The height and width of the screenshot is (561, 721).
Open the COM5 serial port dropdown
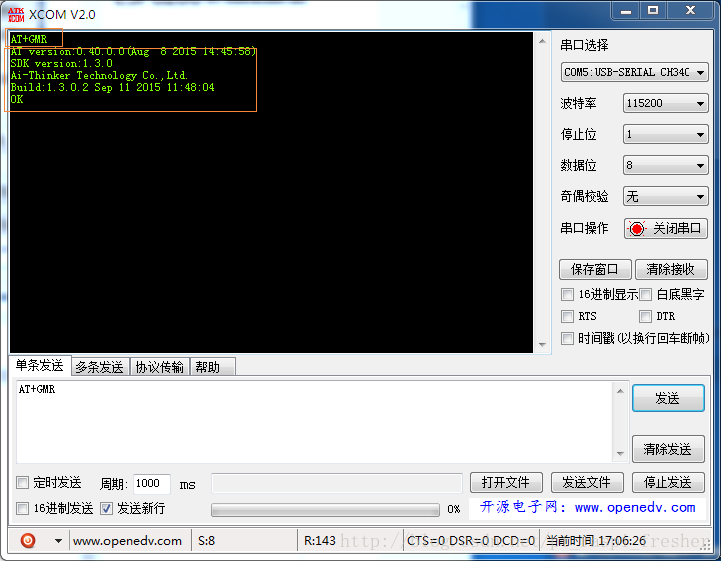pos(635,72)
